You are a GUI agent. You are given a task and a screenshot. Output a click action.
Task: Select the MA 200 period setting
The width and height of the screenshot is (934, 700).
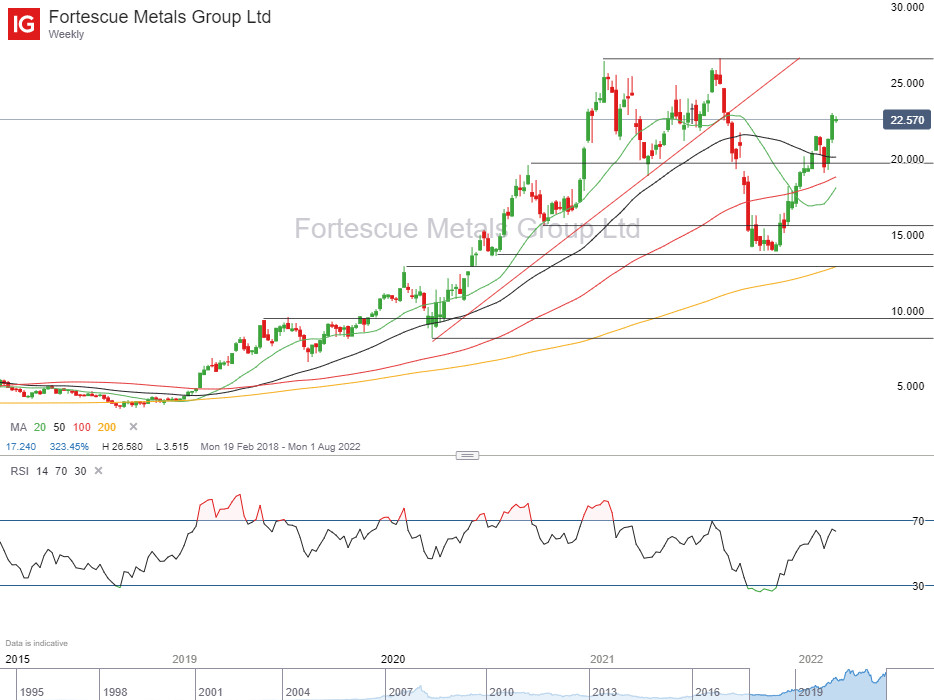tap(107, 427)
